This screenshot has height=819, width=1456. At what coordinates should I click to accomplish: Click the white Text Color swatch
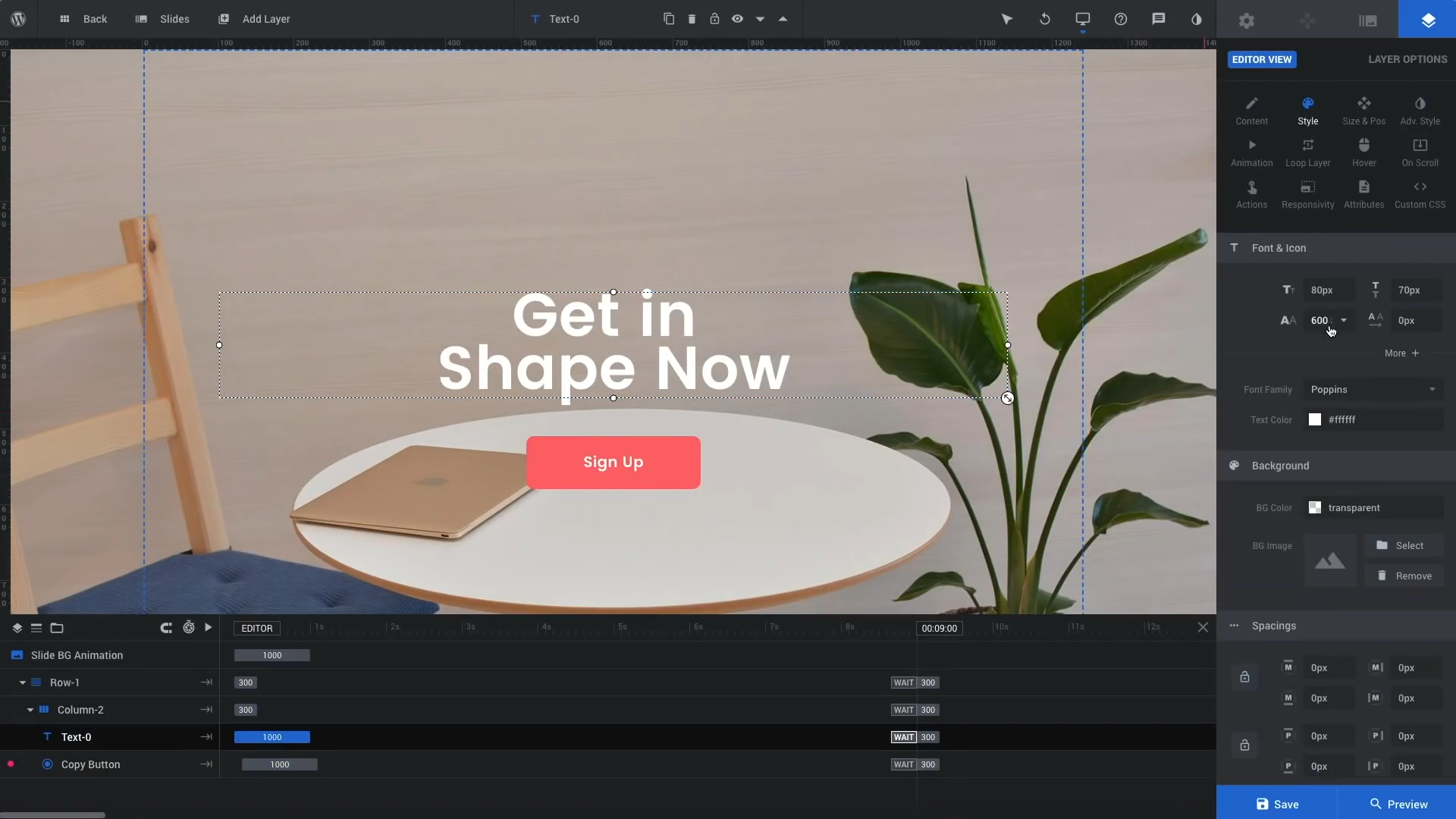pyautogui.click(x=1315, y=419)
